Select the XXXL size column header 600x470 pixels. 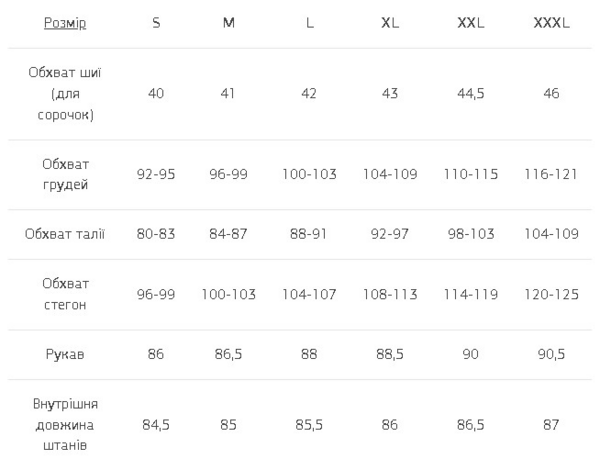[550, 22]
